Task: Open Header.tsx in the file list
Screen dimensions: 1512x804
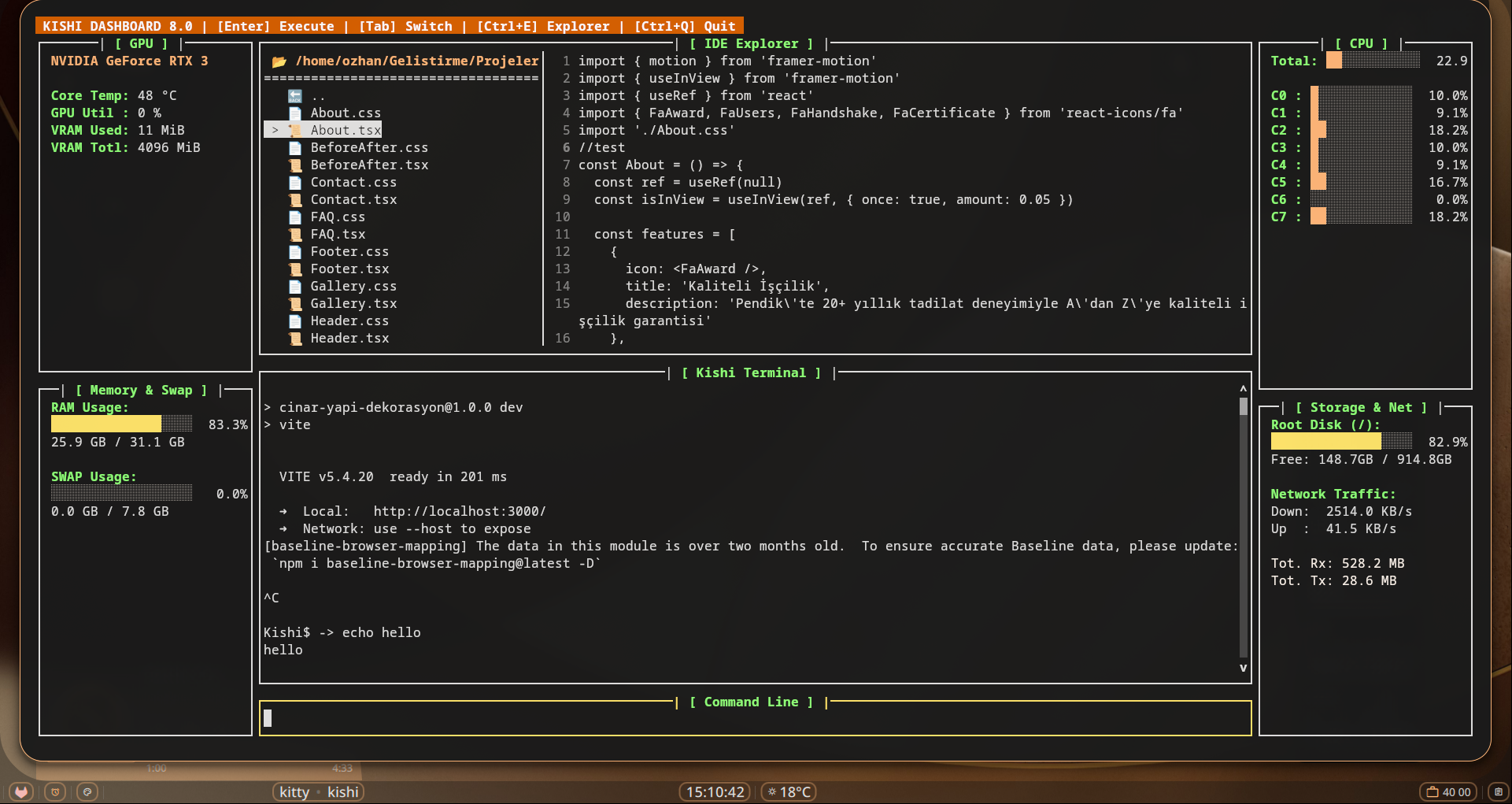Action: (x=349, y=339)
